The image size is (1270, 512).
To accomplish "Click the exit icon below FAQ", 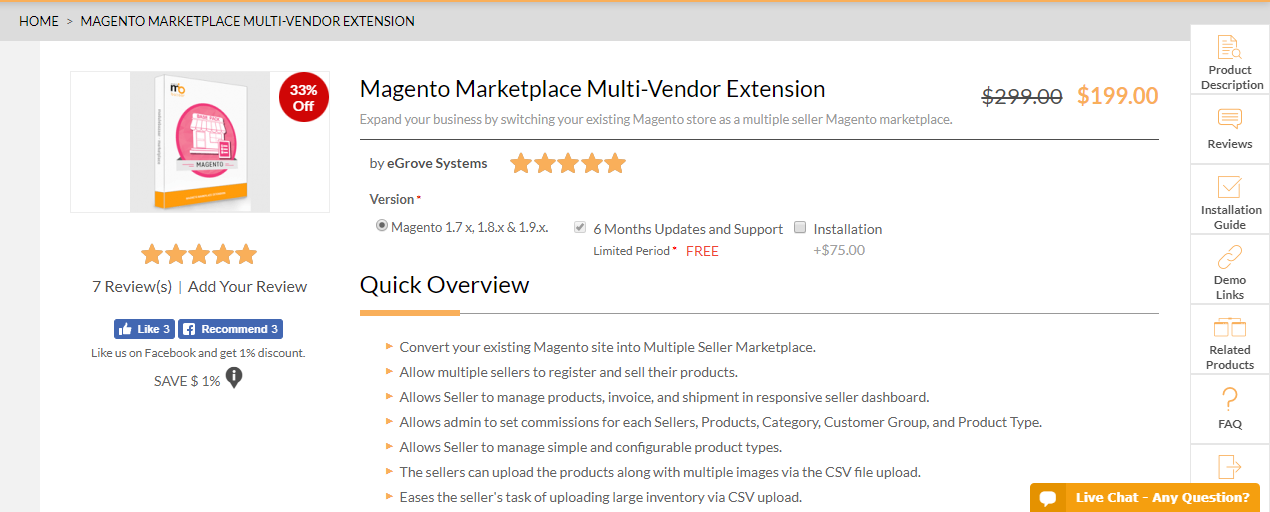I will tap(1229, 466).
